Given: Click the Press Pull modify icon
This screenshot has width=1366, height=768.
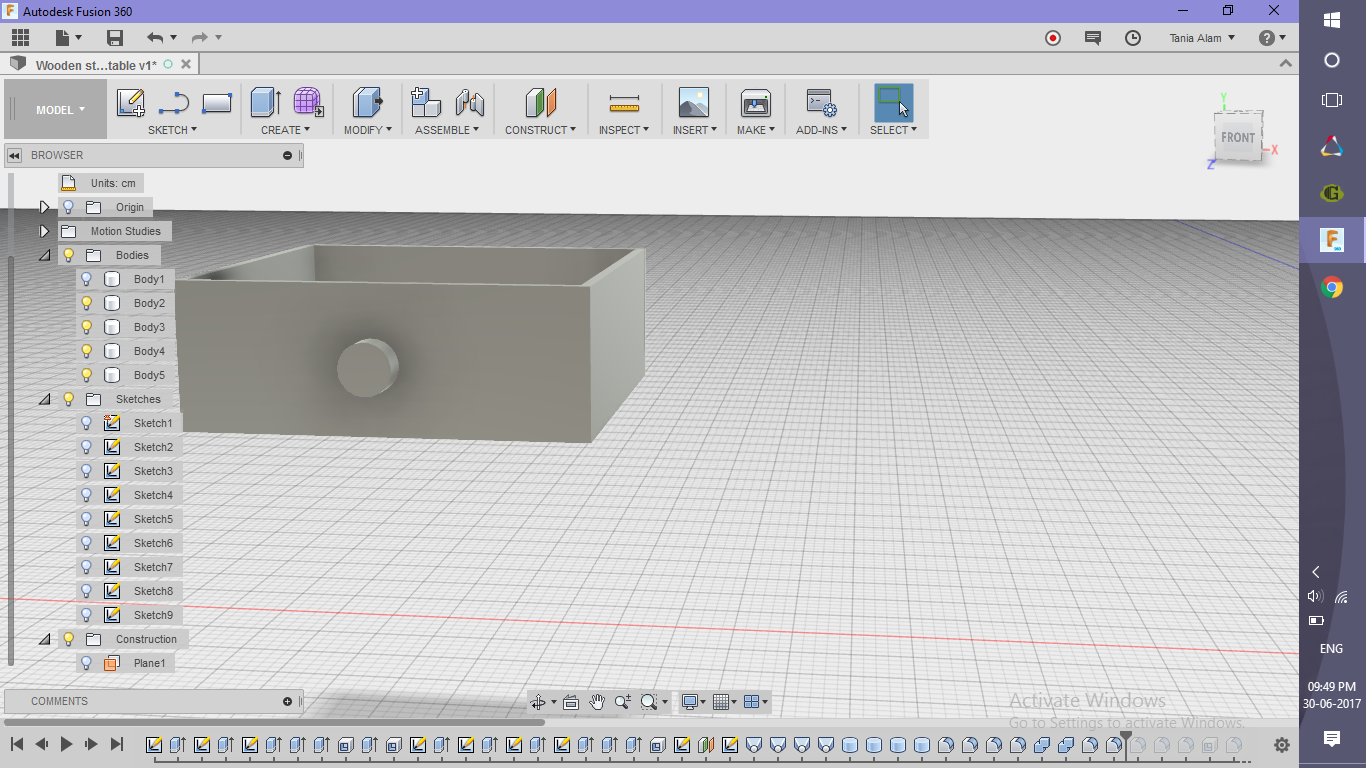Looking at the screenshot, I should 367,102.
